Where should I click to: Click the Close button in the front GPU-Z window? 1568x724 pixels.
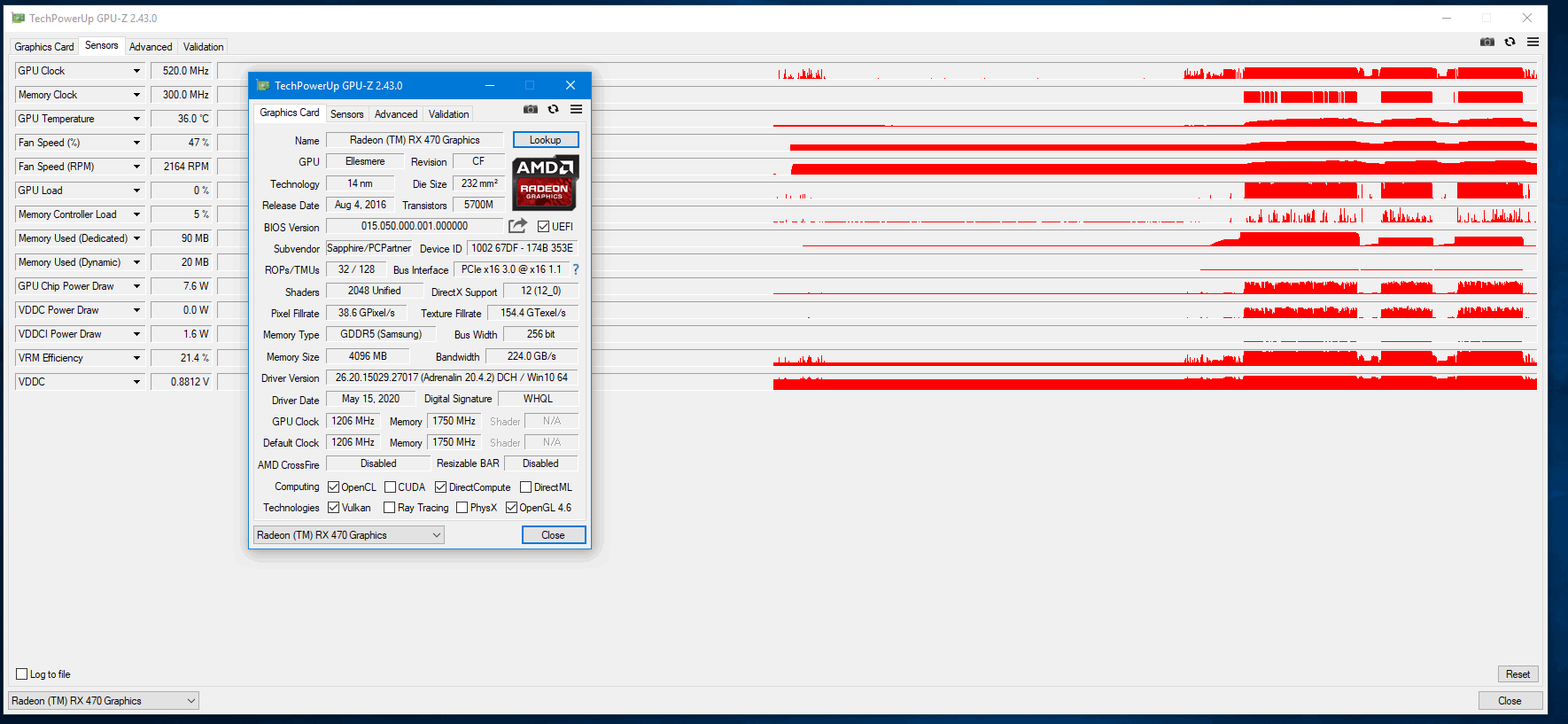pyautogui.click(x=554, y=535)
